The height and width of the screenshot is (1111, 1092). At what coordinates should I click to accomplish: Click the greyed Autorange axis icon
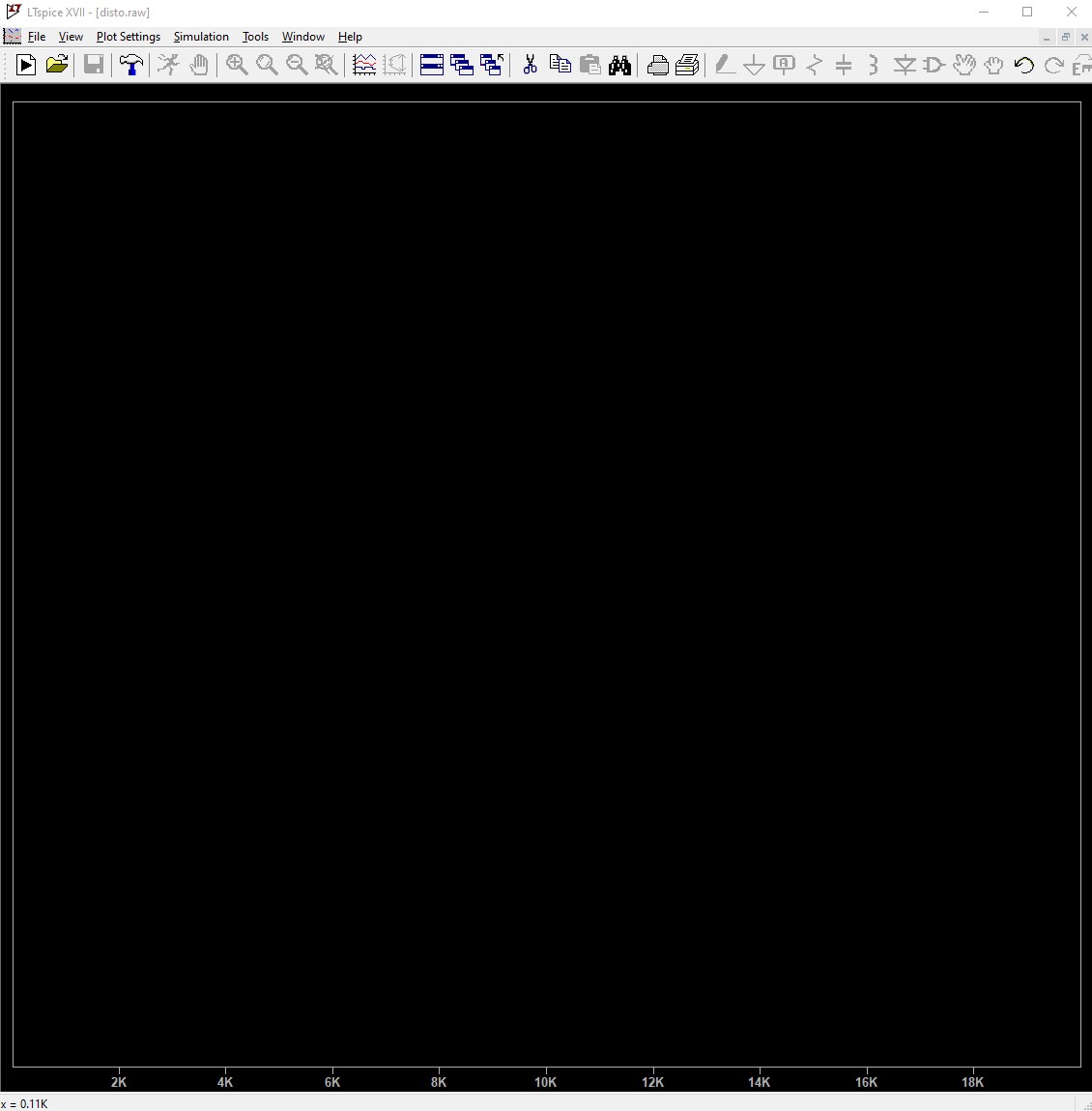394,65
